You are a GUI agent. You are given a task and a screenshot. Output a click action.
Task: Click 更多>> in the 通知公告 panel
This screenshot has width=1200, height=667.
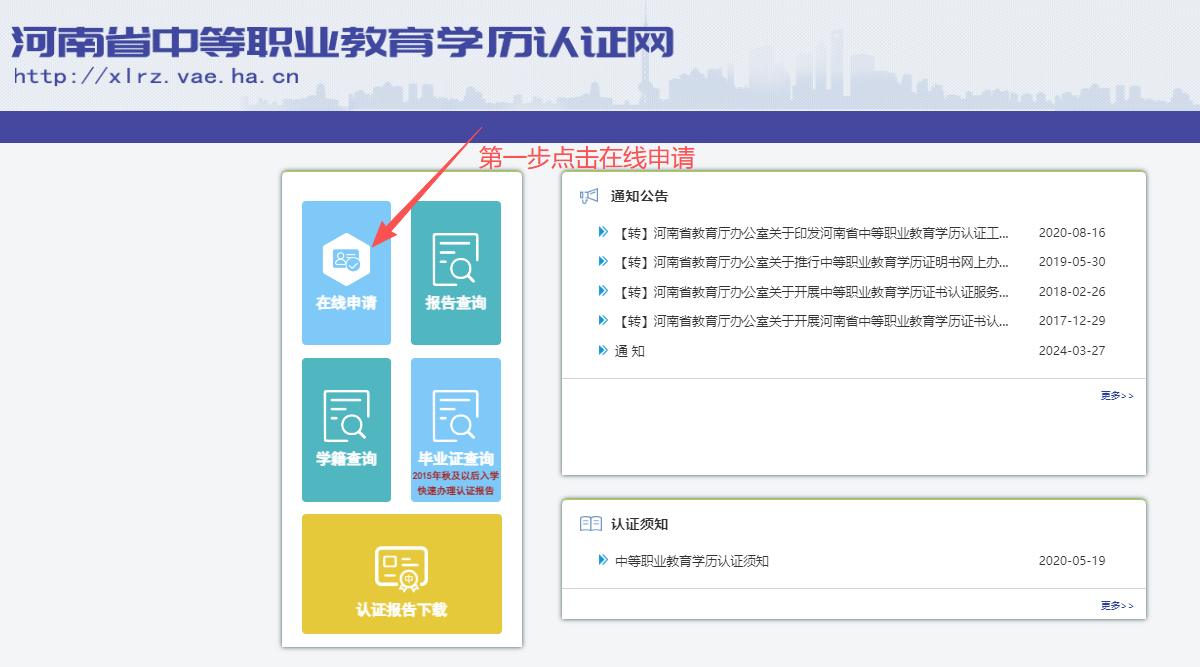click(x=1117, y=396)
